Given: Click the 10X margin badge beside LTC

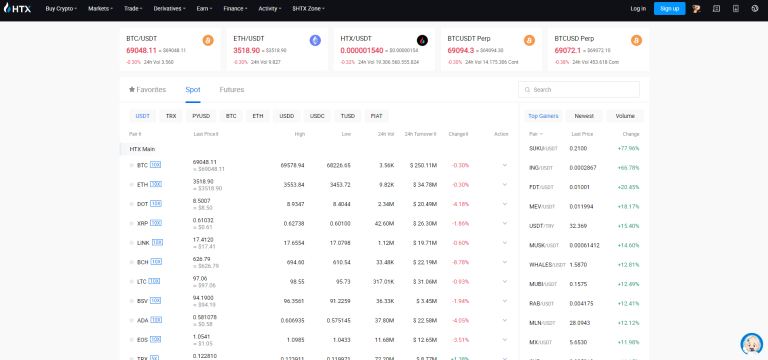Looking at the screenshot, I should (154, 281).
